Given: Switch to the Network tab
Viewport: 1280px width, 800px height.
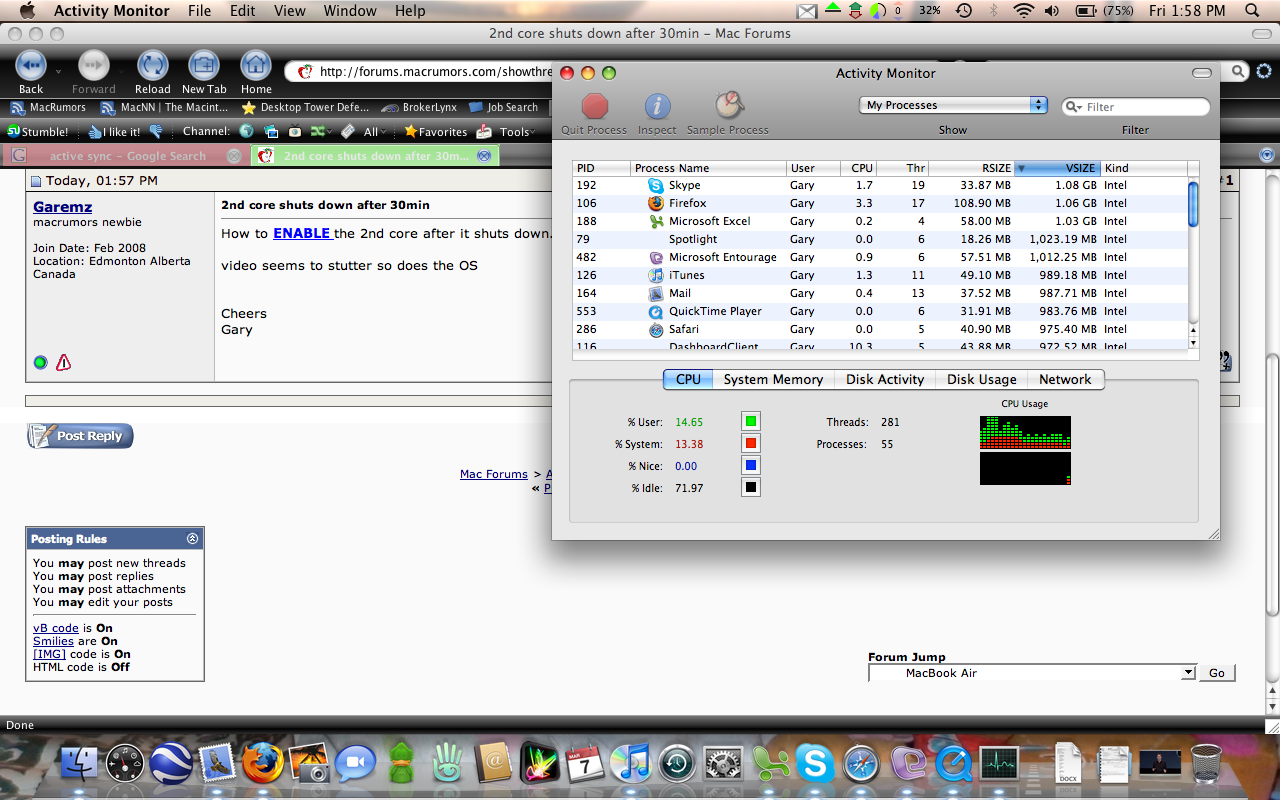Looking at the screenshot, I should point(1065,379).
